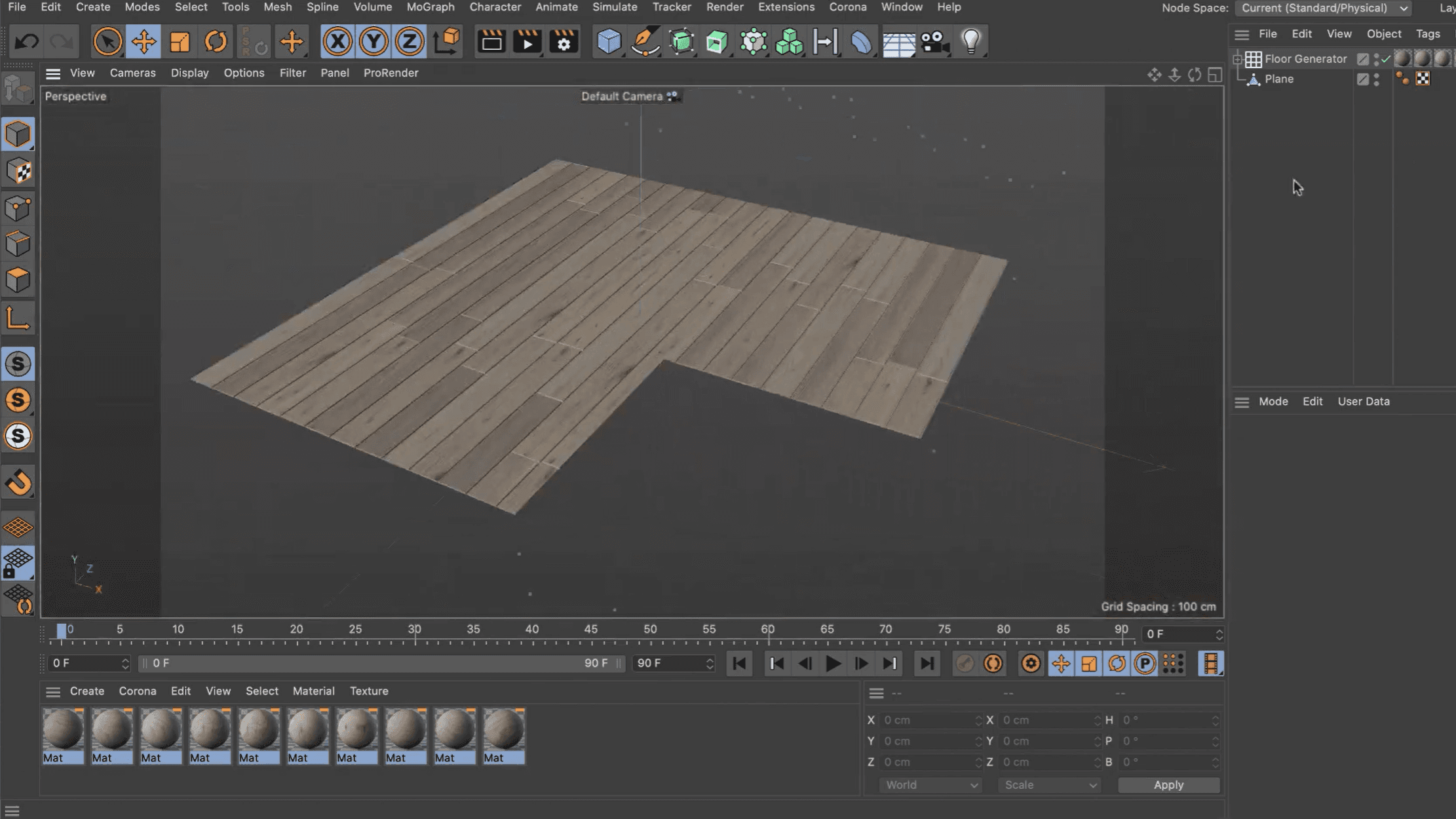Add a Camera object

pyautogui.click(x=934, y=42)
